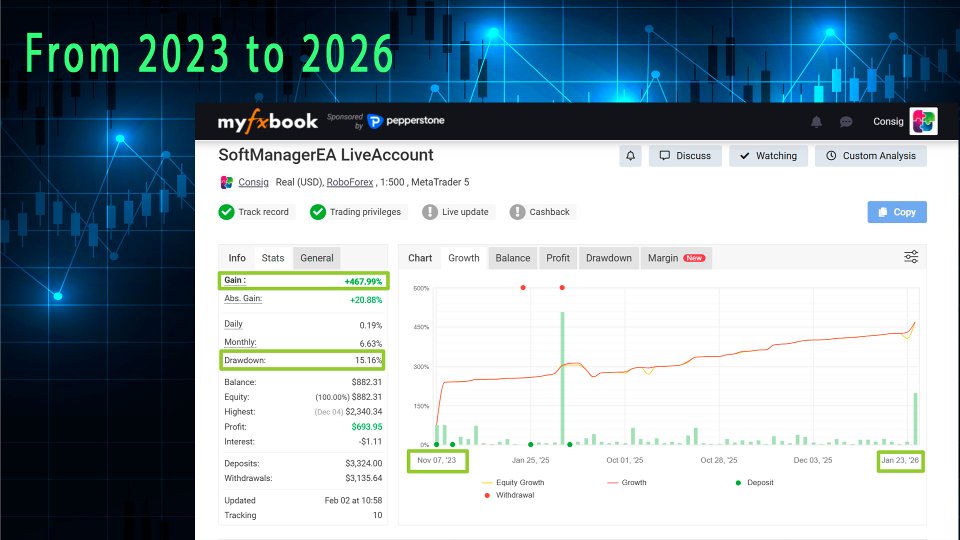Click the Copy button

pos(897,212)
